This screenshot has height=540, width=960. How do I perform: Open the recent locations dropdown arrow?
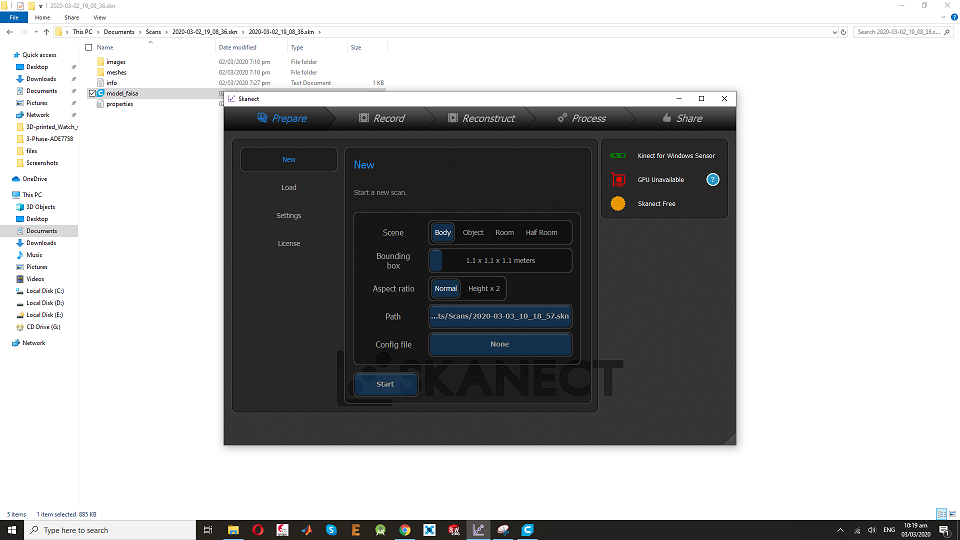(36, 32)
